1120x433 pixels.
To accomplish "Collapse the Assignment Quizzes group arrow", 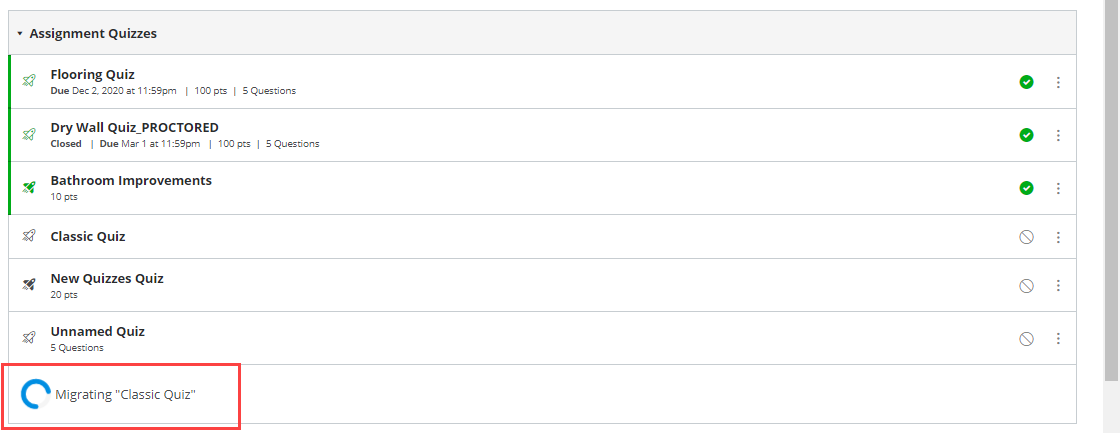I will tap(19, 34).
